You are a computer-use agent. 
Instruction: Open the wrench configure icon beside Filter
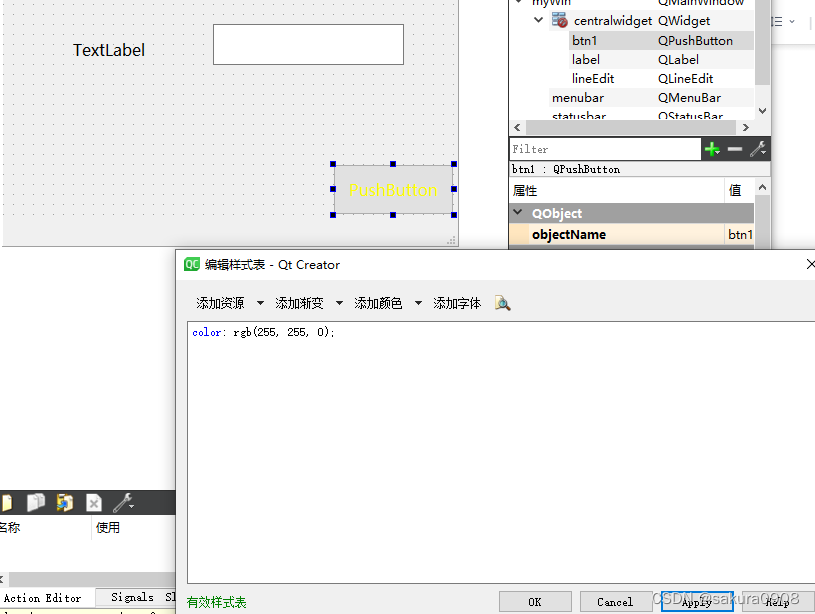pyautogui.click(x=758, y=150)
